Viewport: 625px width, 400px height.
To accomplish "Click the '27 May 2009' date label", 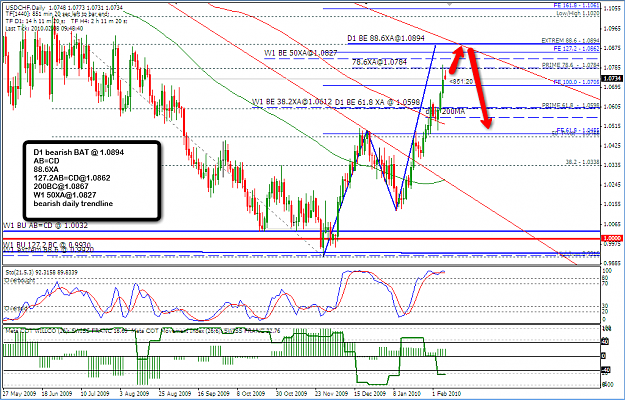I will pos(20,393).
